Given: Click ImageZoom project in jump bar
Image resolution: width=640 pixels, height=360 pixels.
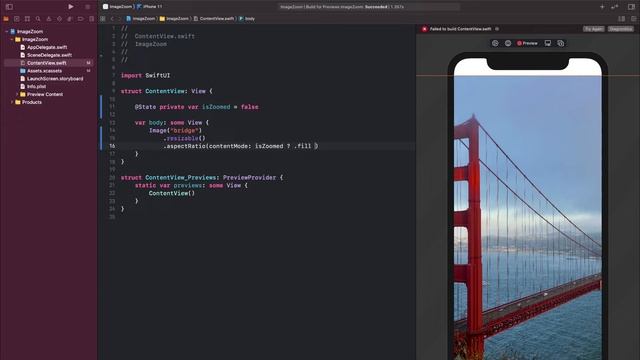Looking at the screenshot, I should pos(141,19).
